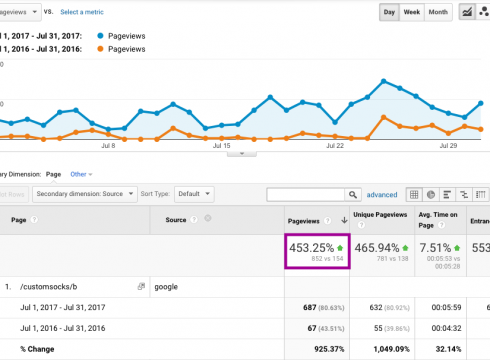
Task: Click the Select a metric link
Action: click(x=82, y=12)
